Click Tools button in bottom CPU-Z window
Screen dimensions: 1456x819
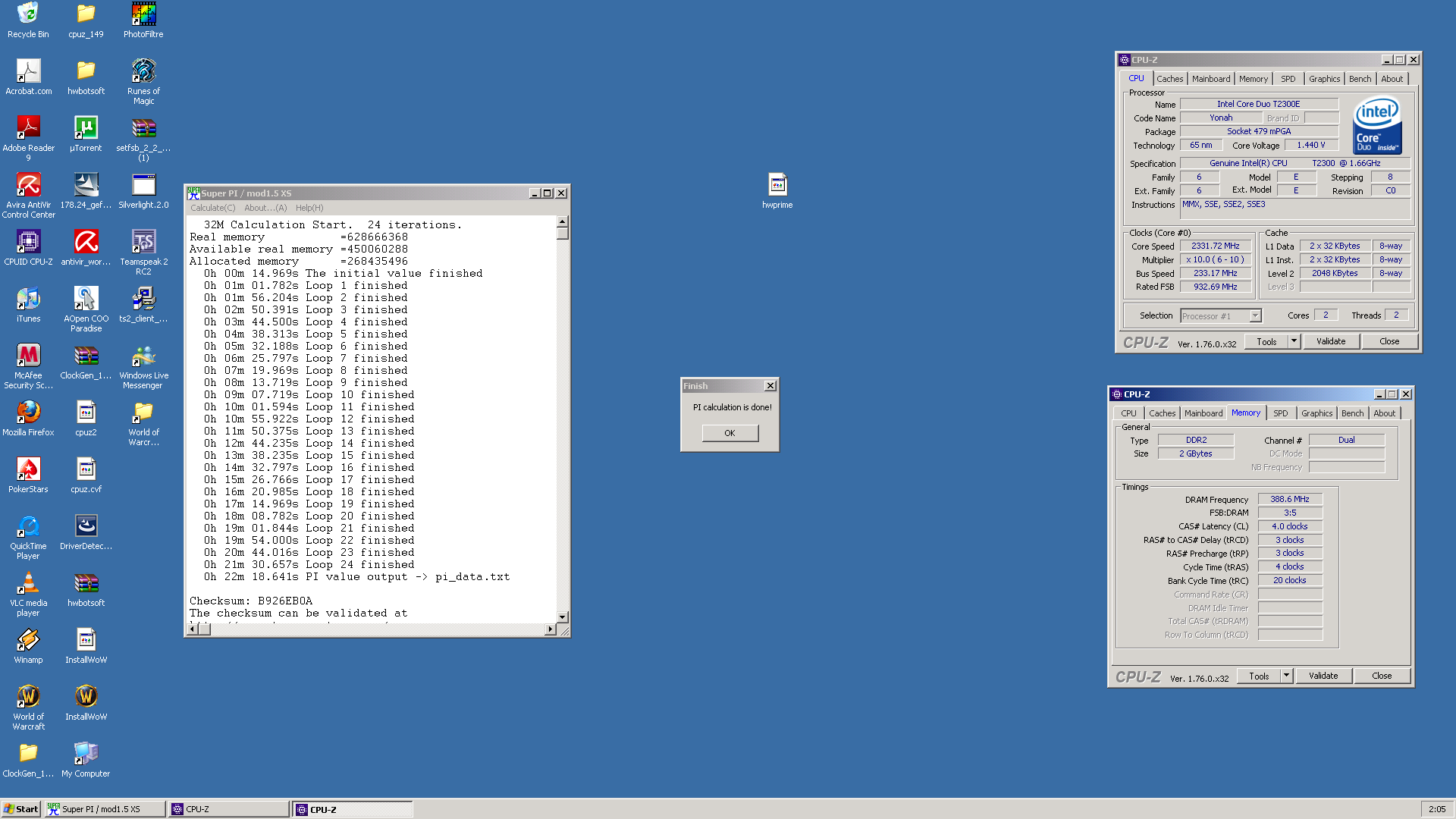tap(1259, 676)
